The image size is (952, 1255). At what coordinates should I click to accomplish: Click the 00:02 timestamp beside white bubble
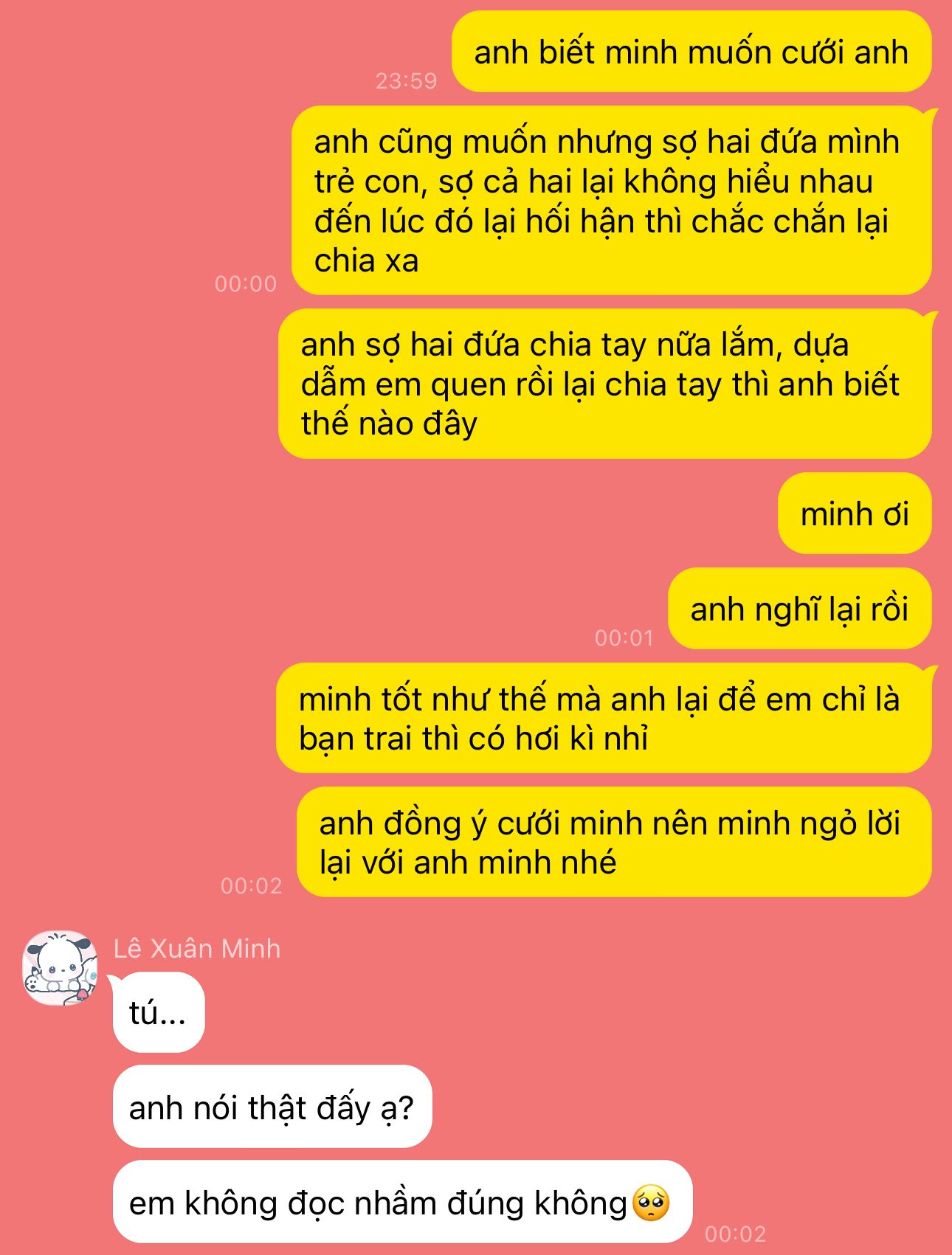[736, 1234]
